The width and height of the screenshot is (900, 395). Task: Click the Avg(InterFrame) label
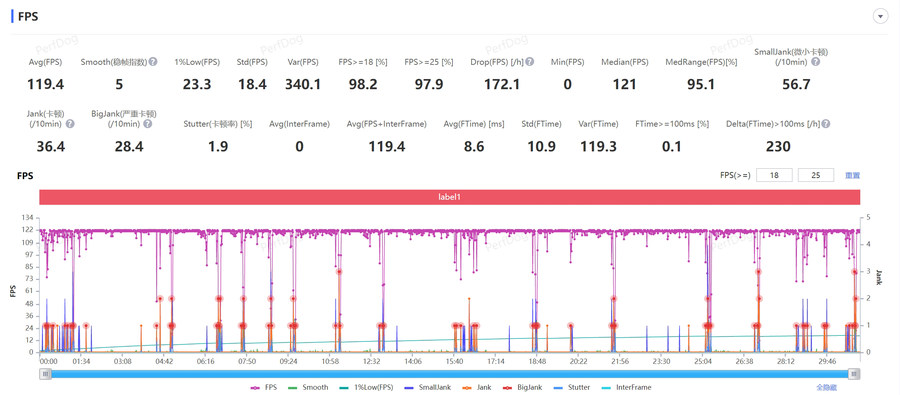300,123
